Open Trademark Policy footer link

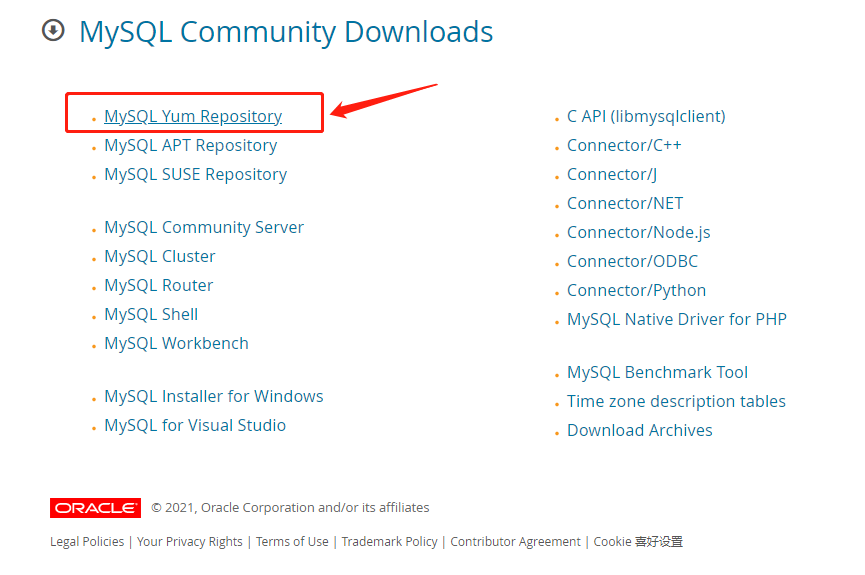(x=389, y=542)
